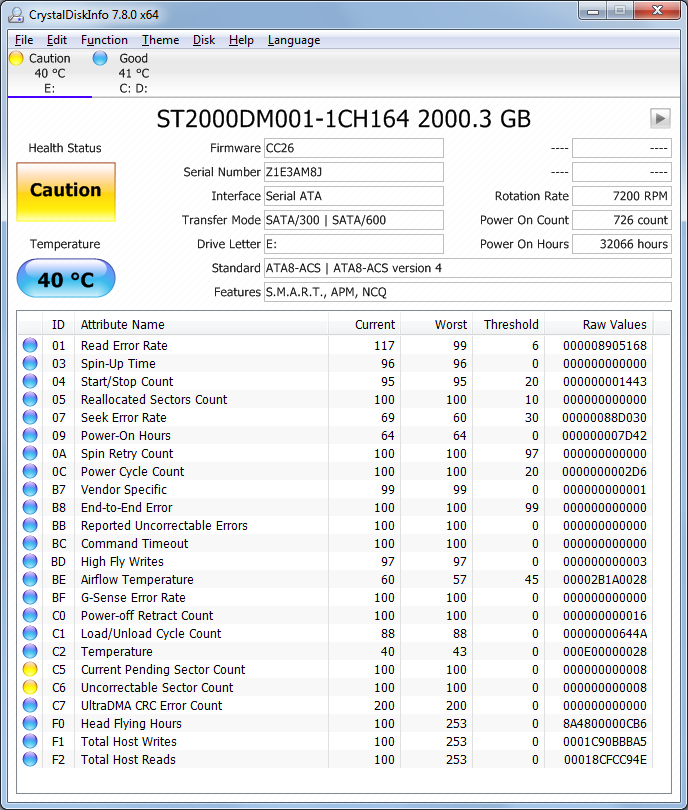
Task: Open the Help menu
Action: (241, 40)
